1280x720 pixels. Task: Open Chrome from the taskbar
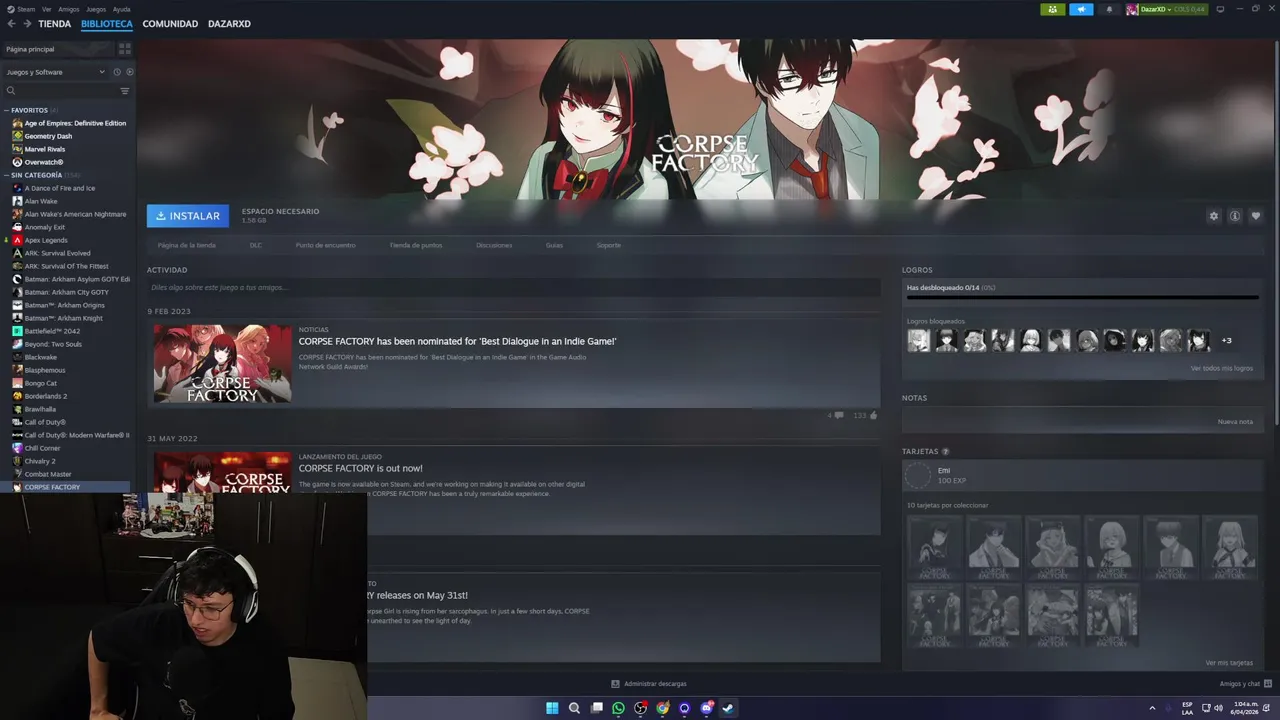click(x=662, y=708)
